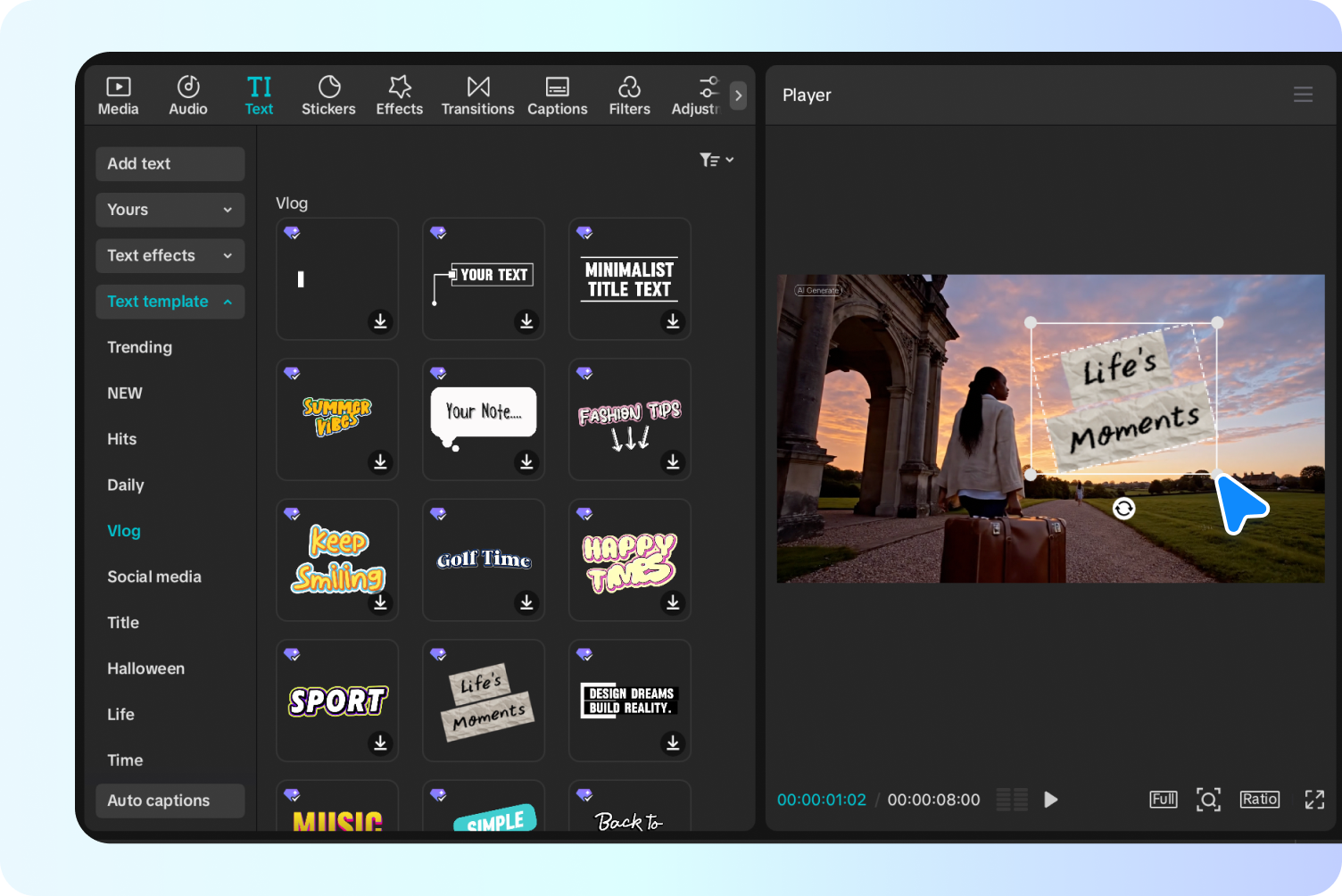Enter fullscreen preview in the Player
1342x896 pixels.
1314,800
